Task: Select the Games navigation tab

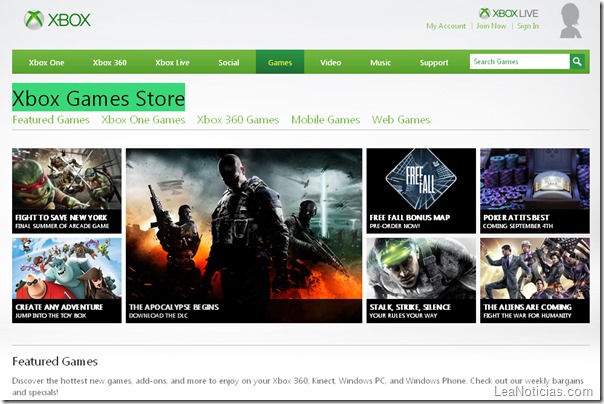Action: tap(280, 62)
